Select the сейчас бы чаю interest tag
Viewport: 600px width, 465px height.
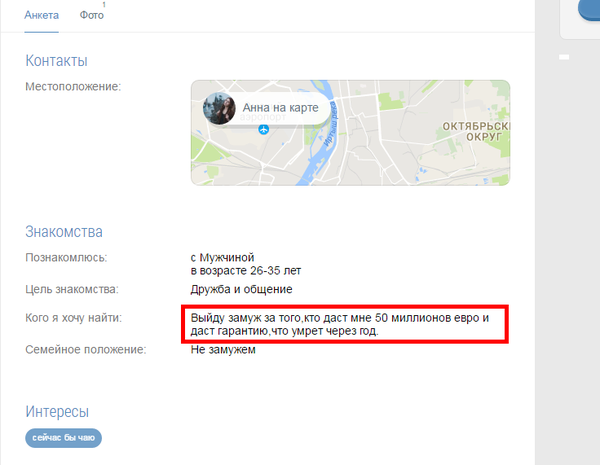tap(64, 438)
